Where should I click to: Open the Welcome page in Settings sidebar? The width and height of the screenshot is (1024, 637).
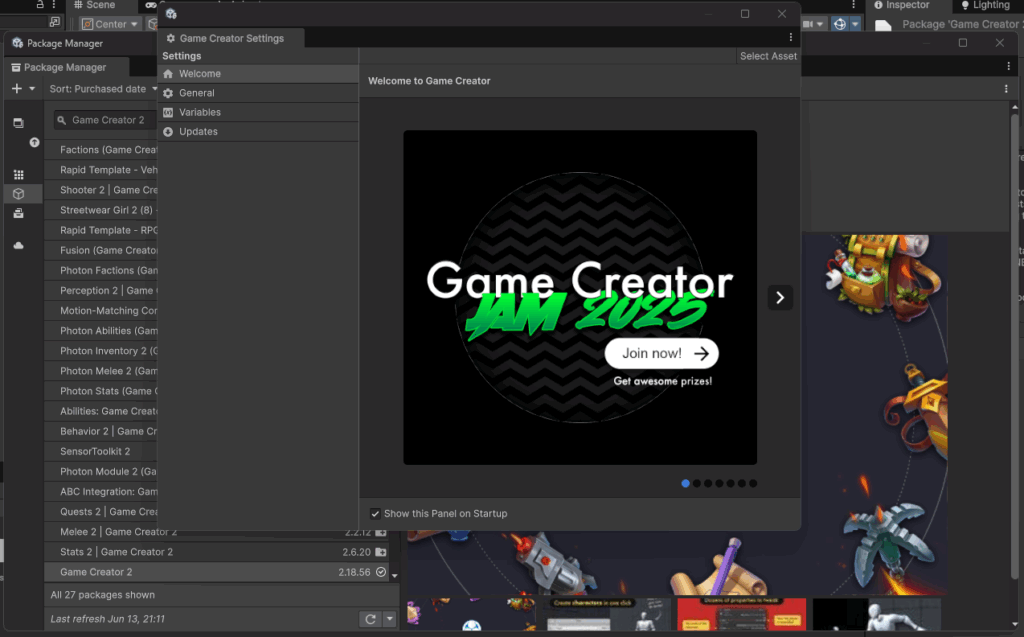coord(258,74)
